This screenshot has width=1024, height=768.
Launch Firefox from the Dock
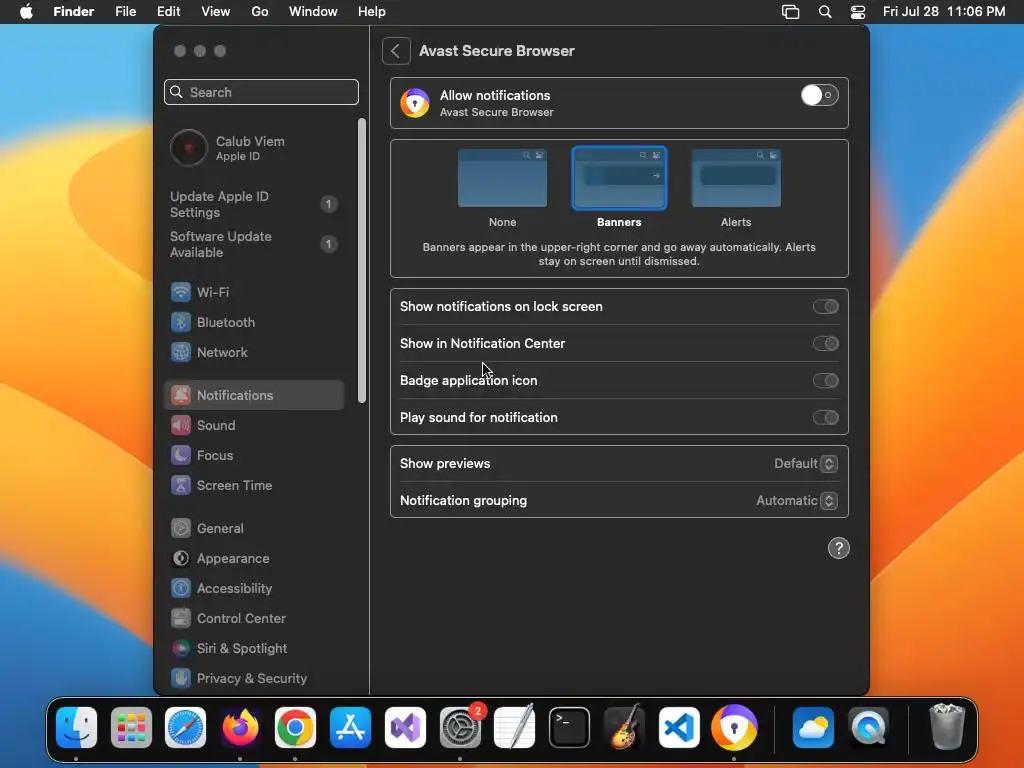[x=240, y=728]
